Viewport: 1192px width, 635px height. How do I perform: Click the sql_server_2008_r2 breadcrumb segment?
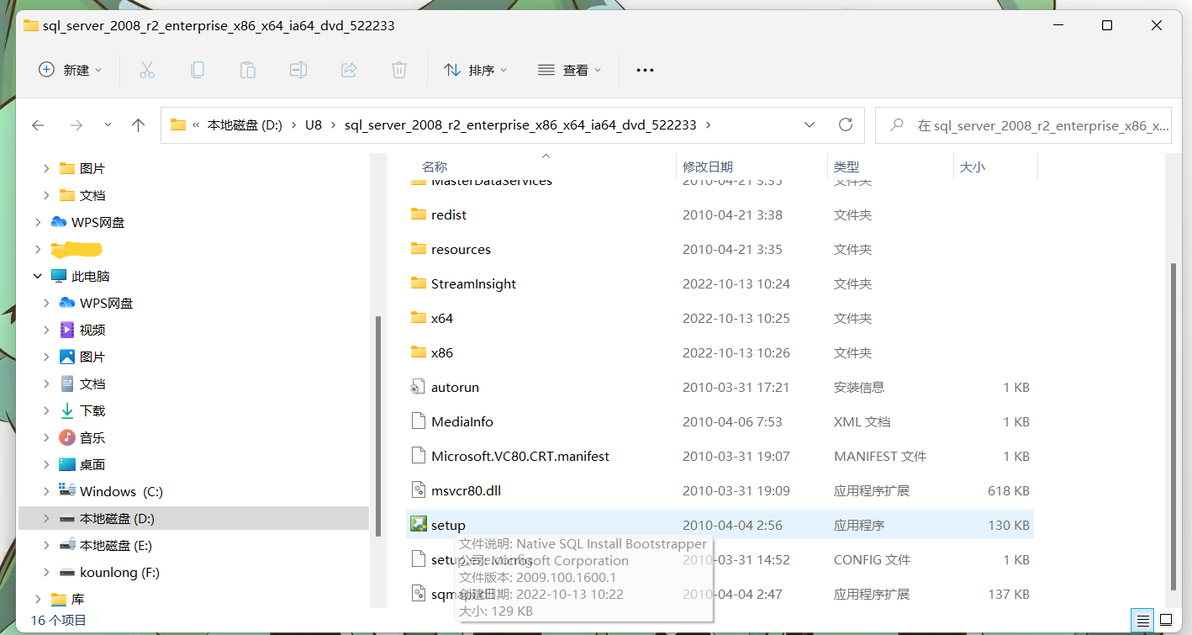pyautogui.click(x=520, y=125)
